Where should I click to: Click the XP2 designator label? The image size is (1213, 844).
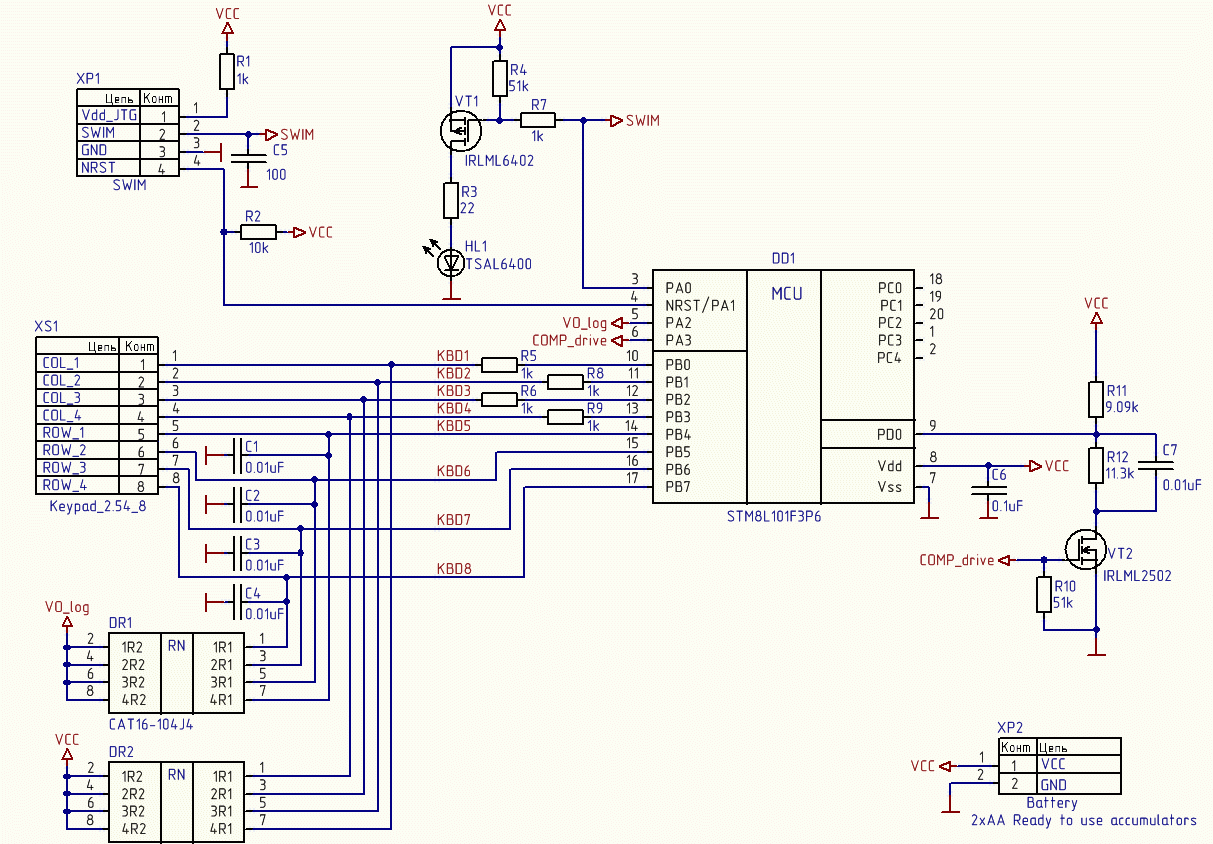(1010, 729)
